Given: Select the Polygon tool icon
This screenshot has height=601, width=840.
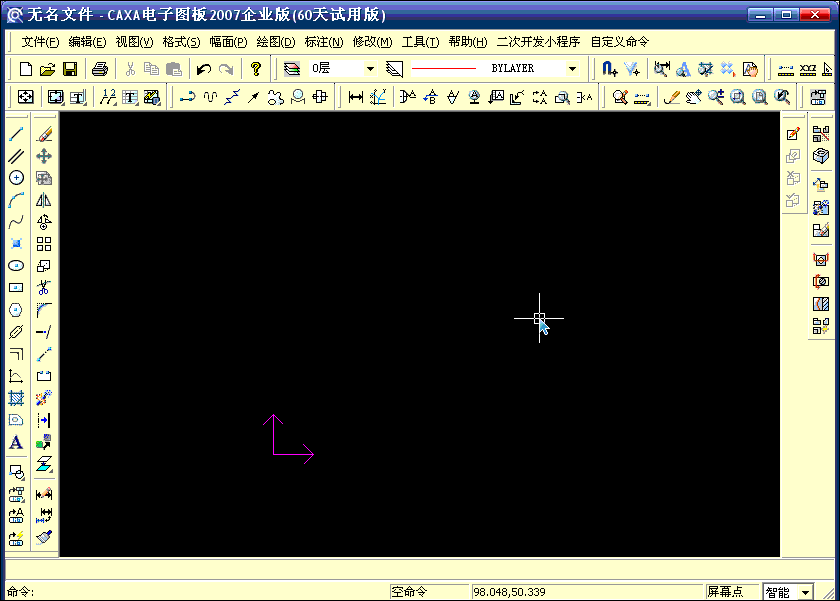Looking at the screenshot, I should 16,310.
